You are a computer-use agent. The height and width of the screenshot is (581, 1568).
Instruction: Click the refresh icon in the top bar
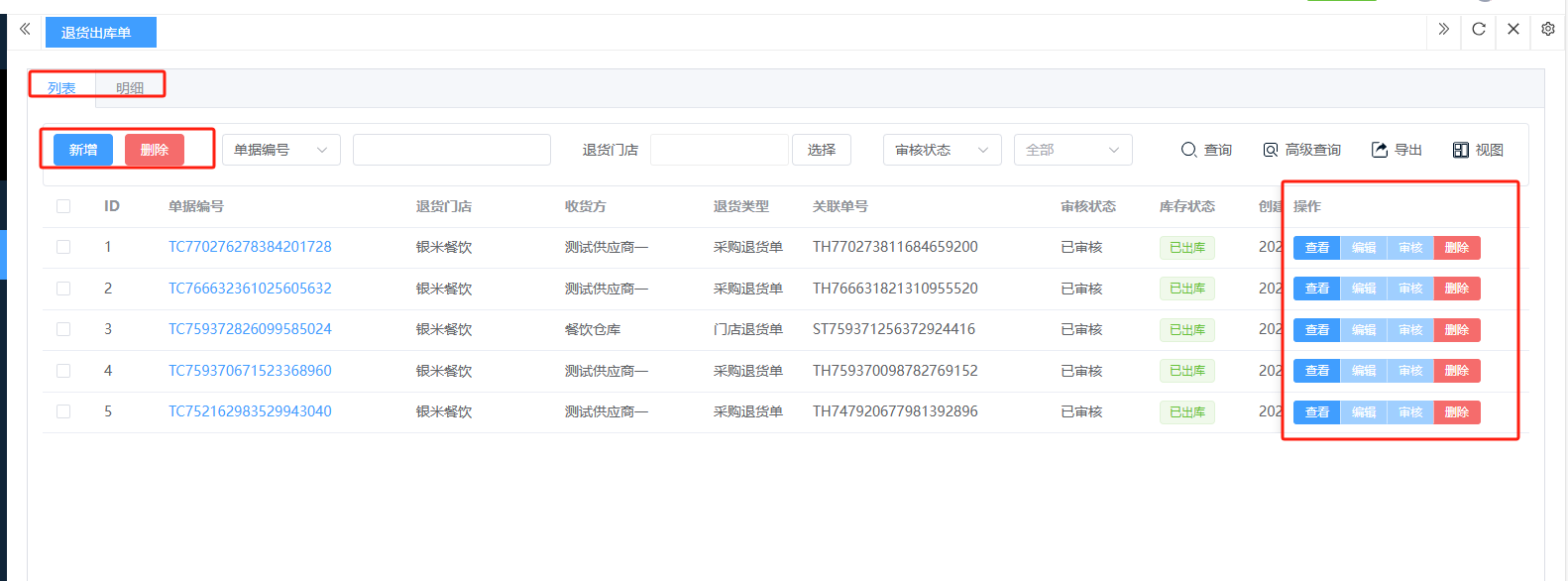click(1478, 29)
